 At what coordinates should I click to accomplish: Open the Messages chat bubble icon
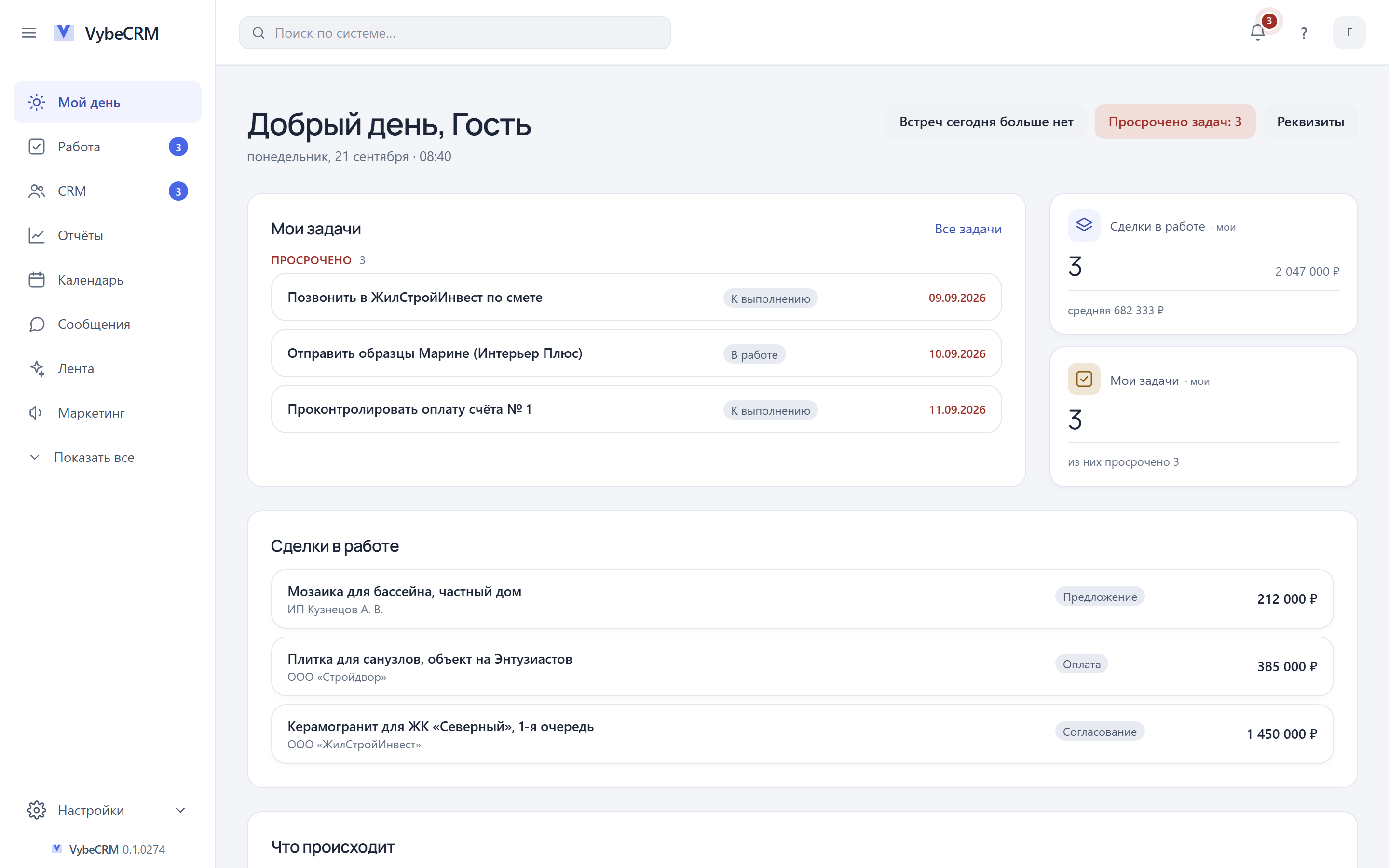pos(37,325)
